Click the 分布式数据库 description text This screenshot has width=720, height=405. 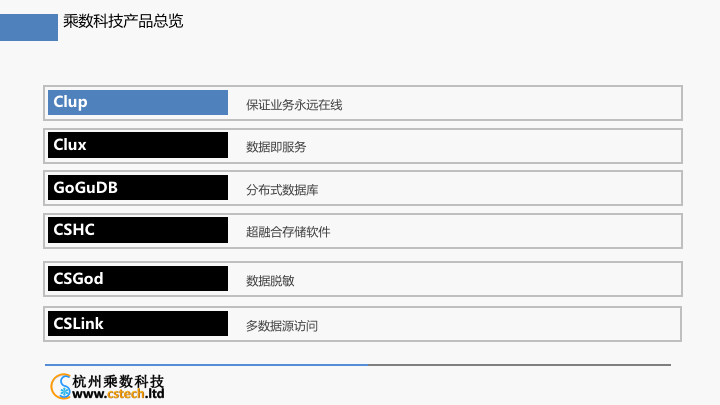pos(282,189)
